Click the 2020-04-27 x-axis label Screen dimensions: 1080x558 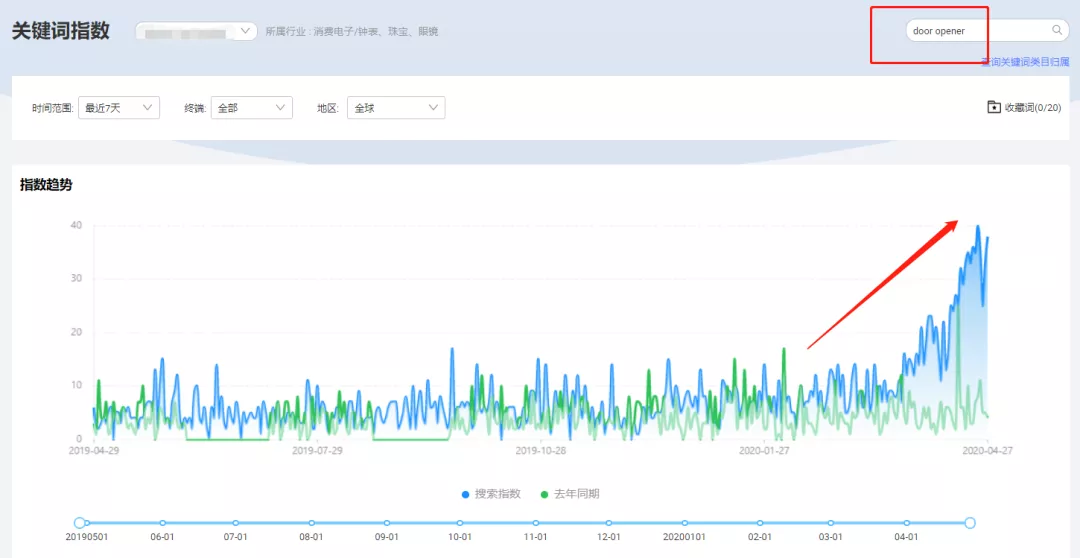pyautogui.click(x=988, y=451)
